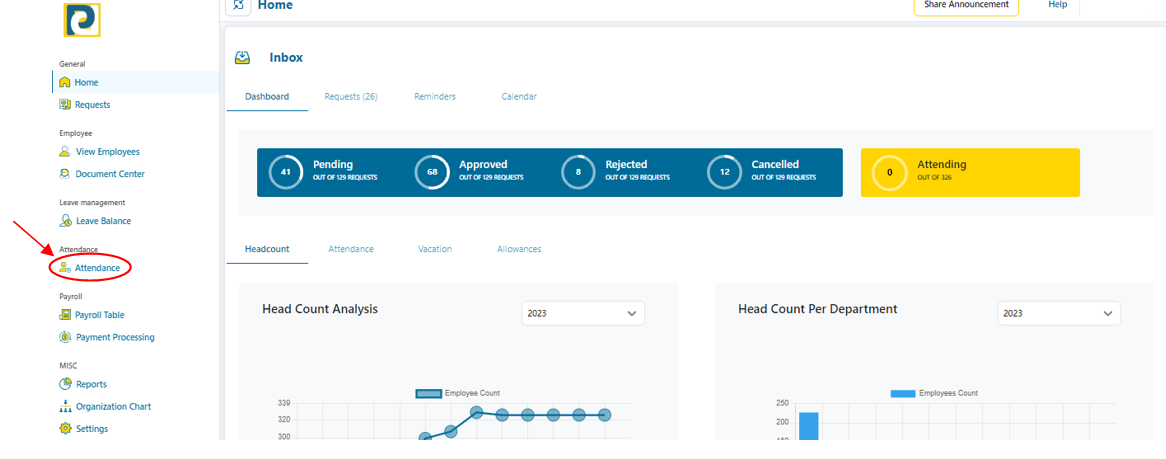Click the Settings gear icon
1166x459 pixels.
(x=65, y=429)
